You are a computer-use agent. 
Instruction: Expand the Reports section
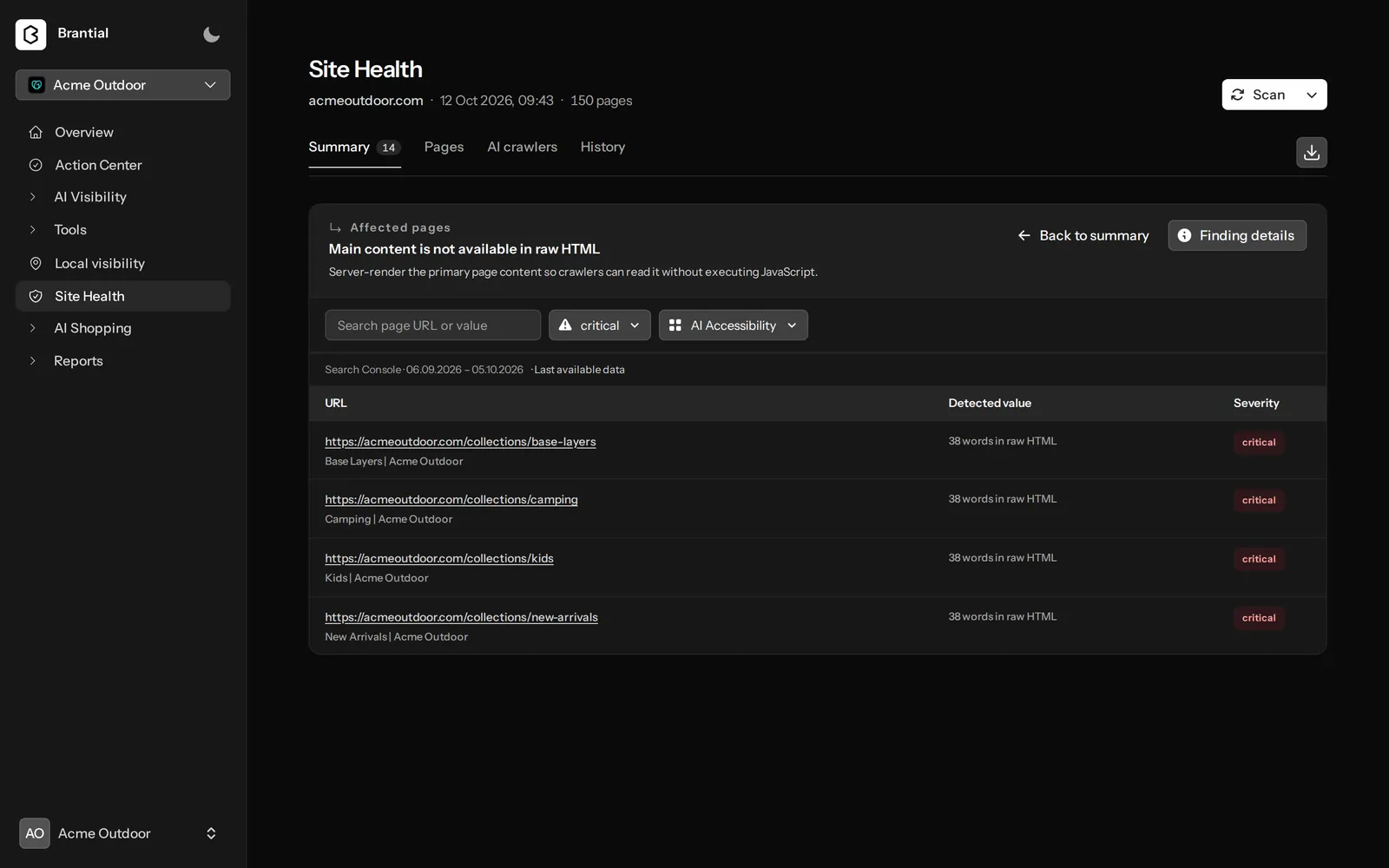pos(33,361)
